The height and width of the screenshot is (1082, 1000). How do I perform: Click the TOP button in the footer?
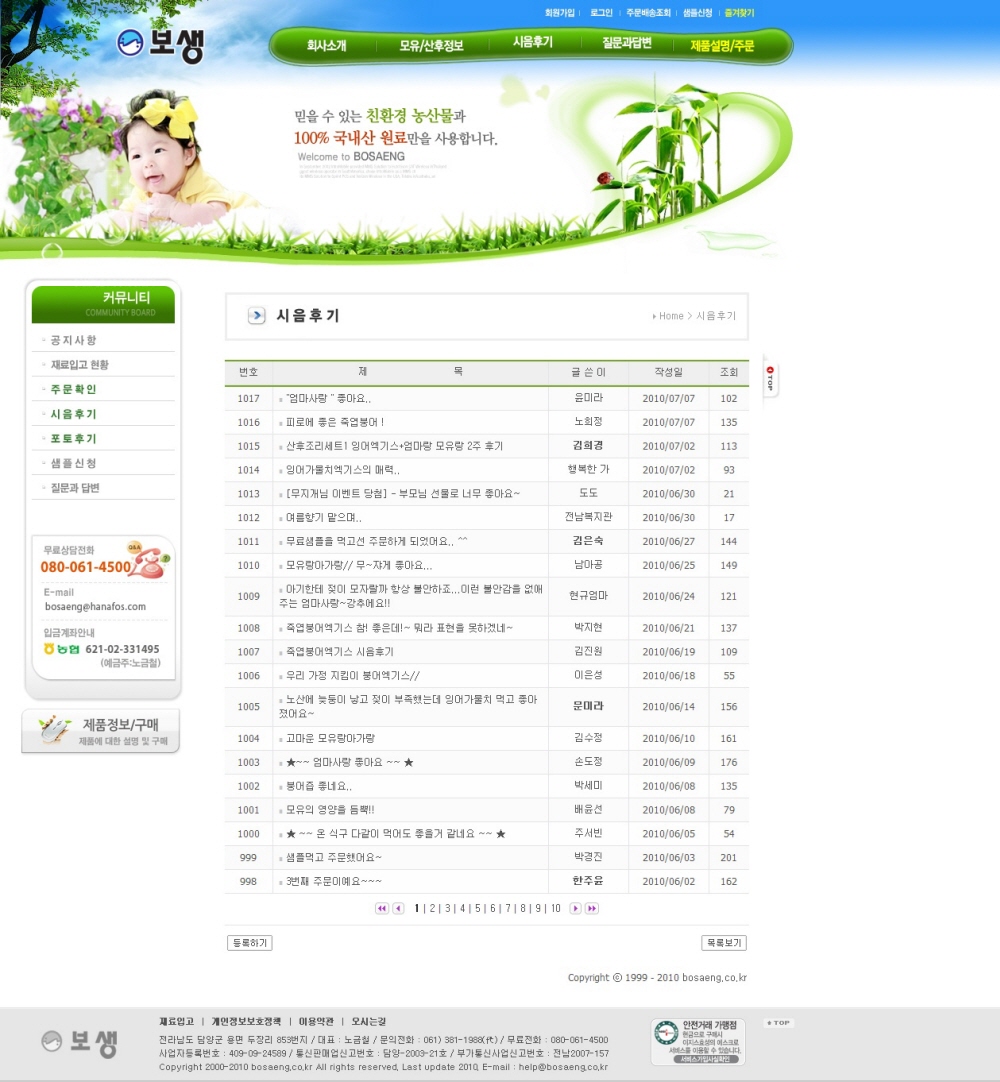pos(778,1023)
